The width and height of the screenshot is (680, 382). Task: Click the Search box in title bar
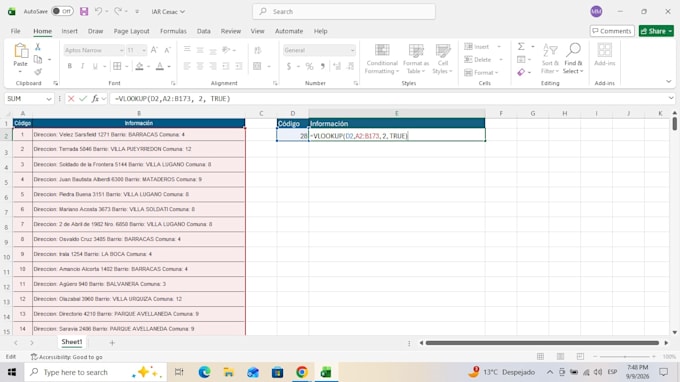pos(344,12)
